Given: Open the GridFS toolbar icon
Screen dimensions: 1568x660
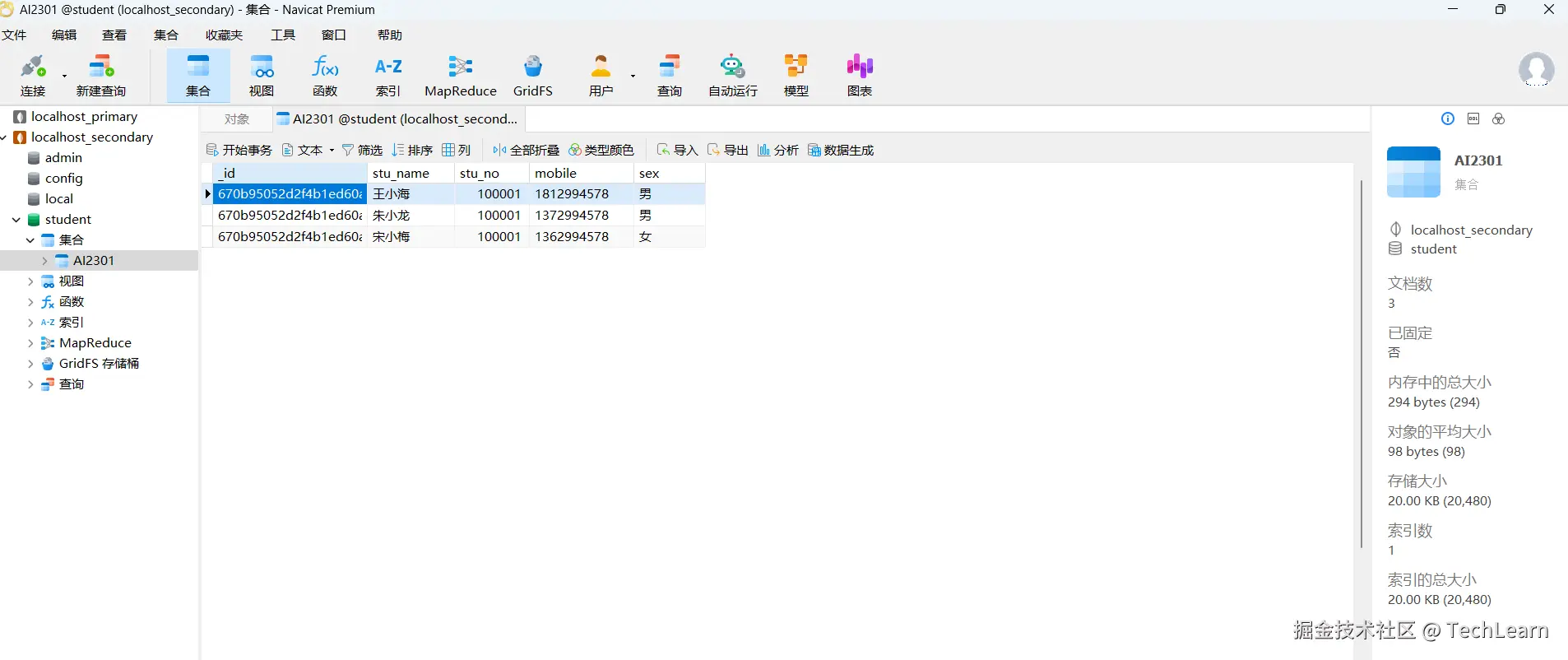Looking at the screenshot, I should tap(533, 76).
